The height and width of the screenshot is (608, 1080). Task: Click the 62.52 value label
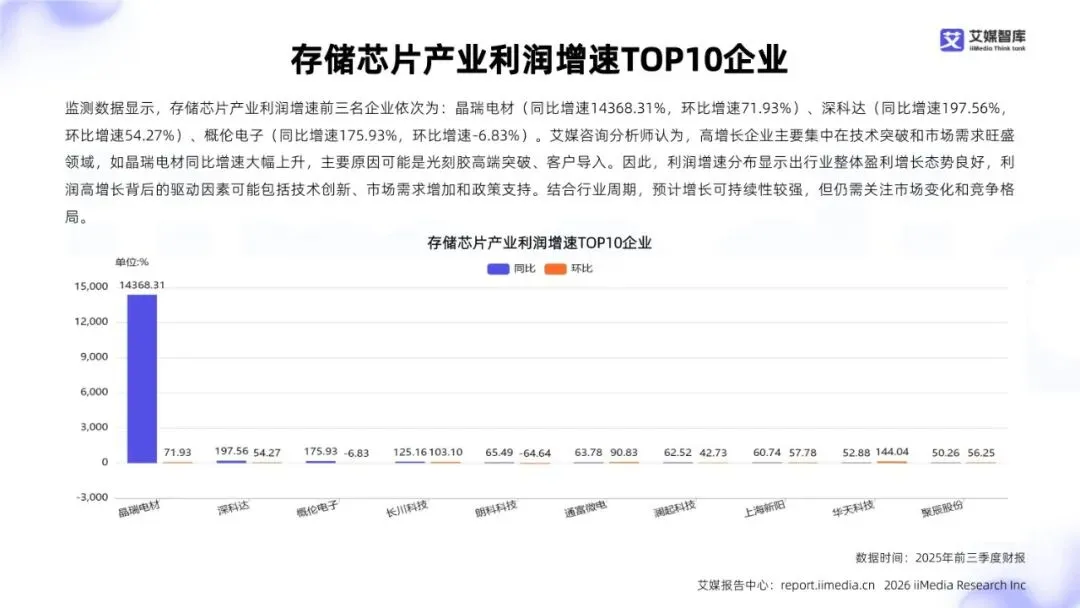pos(678,452)
